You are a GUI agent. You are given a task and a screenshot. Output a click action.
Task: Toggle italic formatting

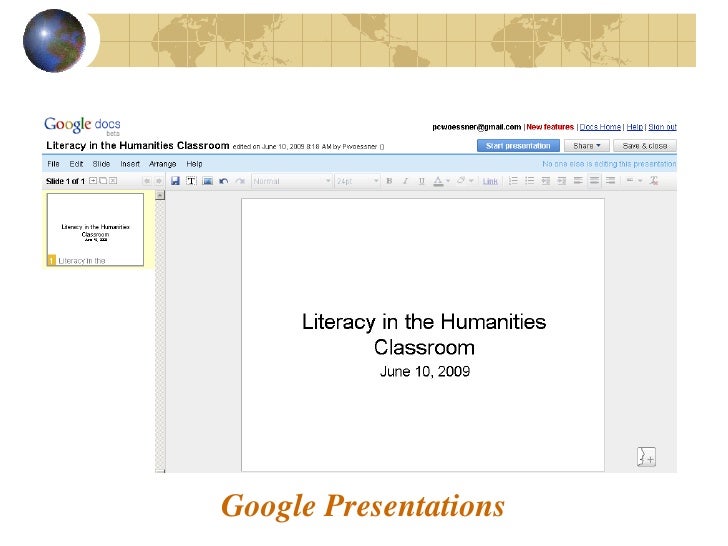pyautogui.click(x=405, y=181)
